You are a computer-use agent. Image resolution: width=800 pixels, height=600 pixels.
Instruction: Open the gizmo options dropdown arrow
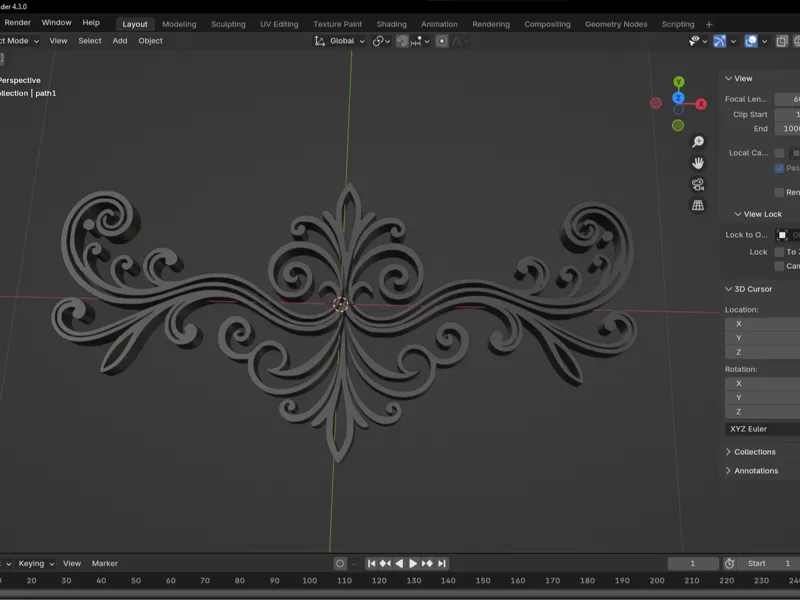tap(733, 41)
